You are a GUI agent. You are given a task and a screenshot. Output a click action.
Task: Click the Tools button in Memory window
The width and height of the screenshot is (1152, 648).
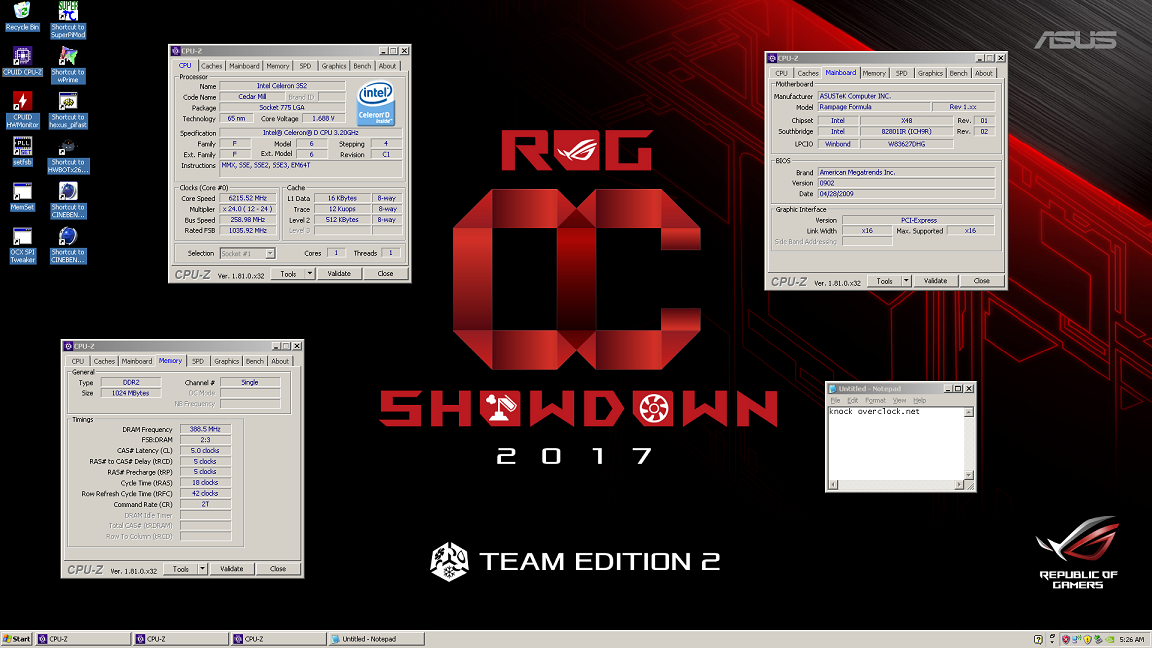click(181, 569)
